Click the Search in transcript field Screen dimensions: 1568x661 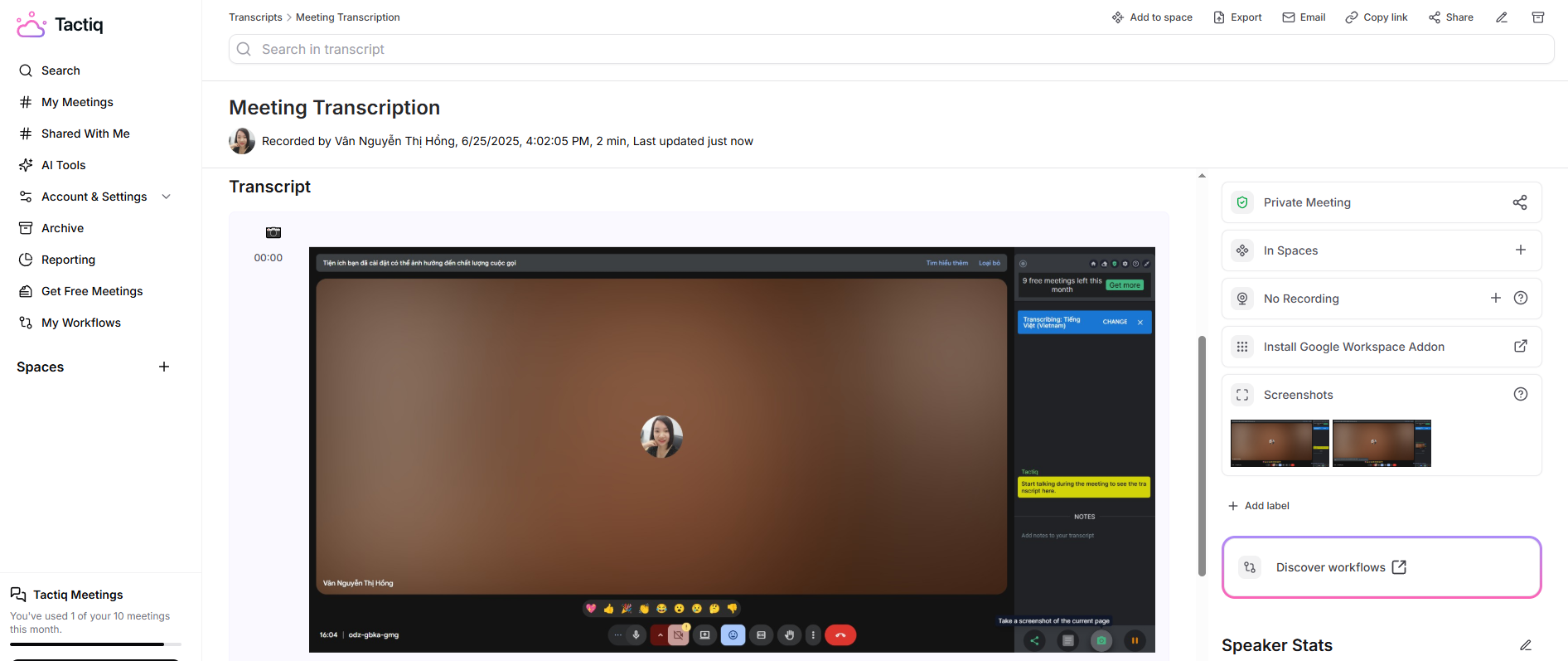pyautogui.click(x=891, y=49)
